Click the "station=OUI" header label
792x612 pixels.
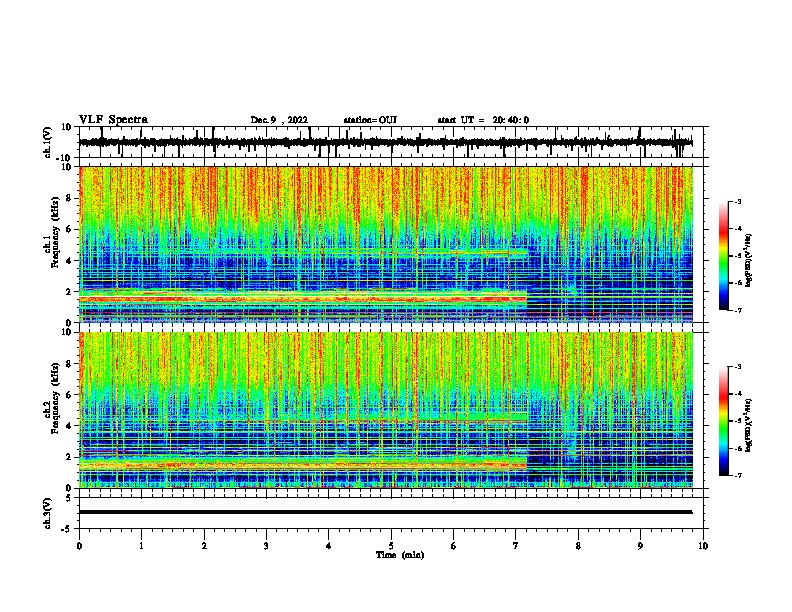click(370, 120)
